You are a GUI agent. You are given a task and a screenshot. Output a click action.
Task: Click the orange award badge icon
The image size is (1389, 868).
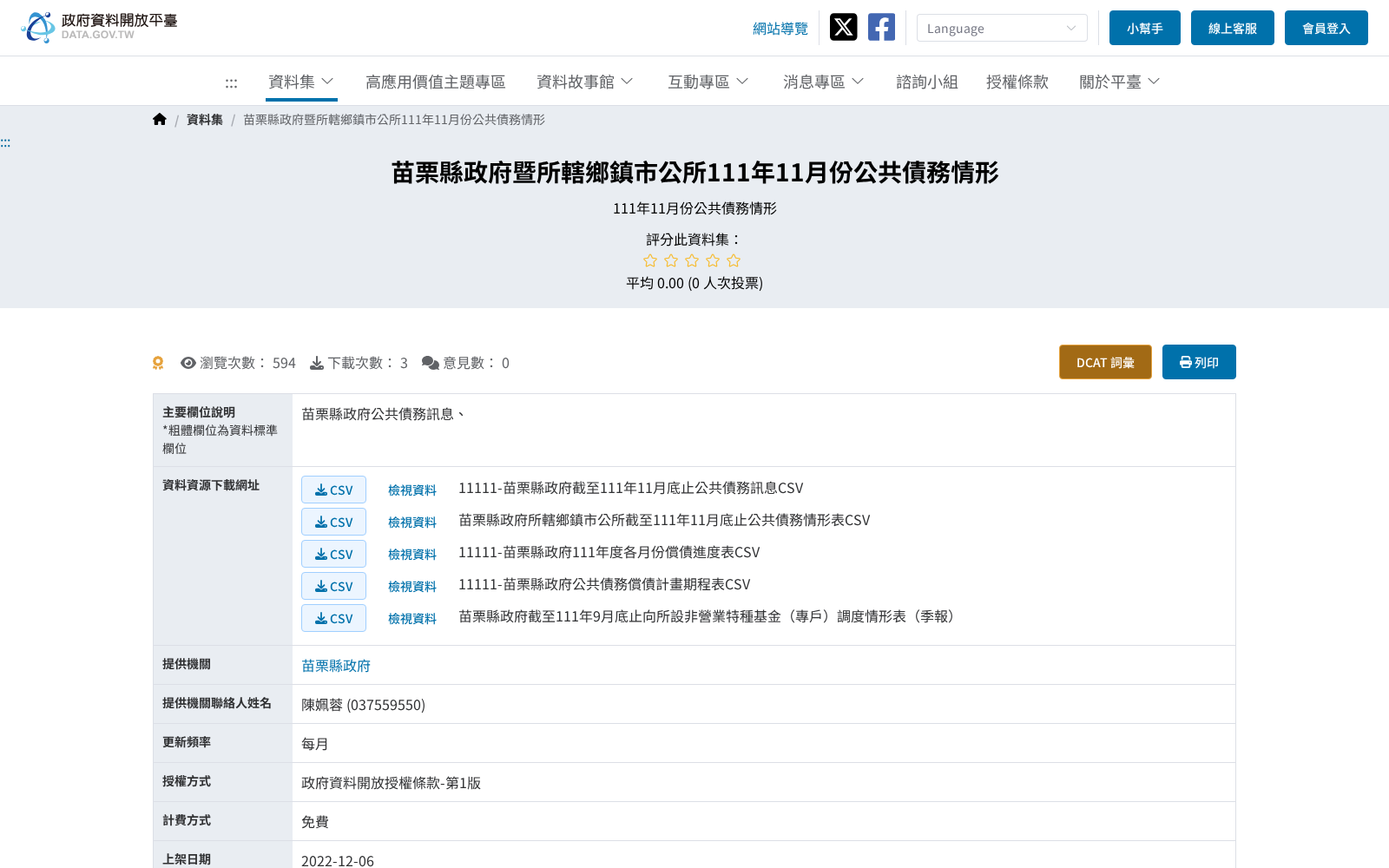(158, 363)
